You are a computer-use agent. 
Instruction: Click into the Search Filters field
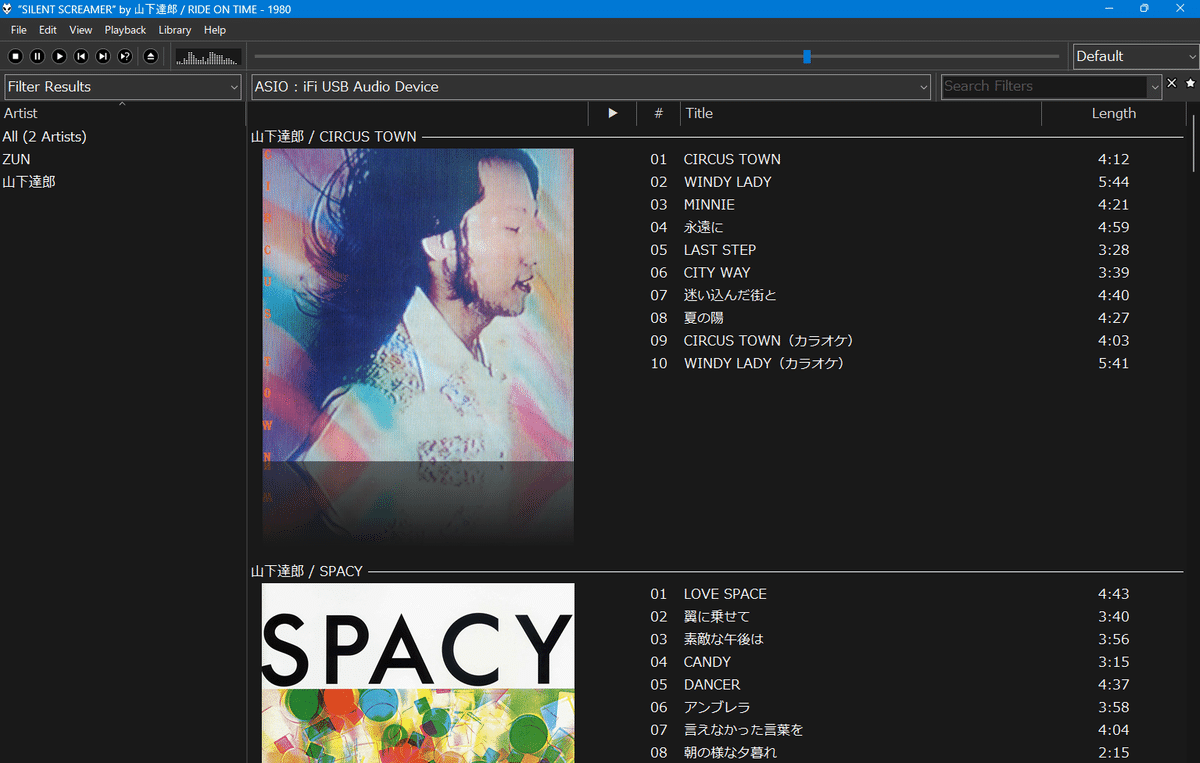click(1044, 87)
